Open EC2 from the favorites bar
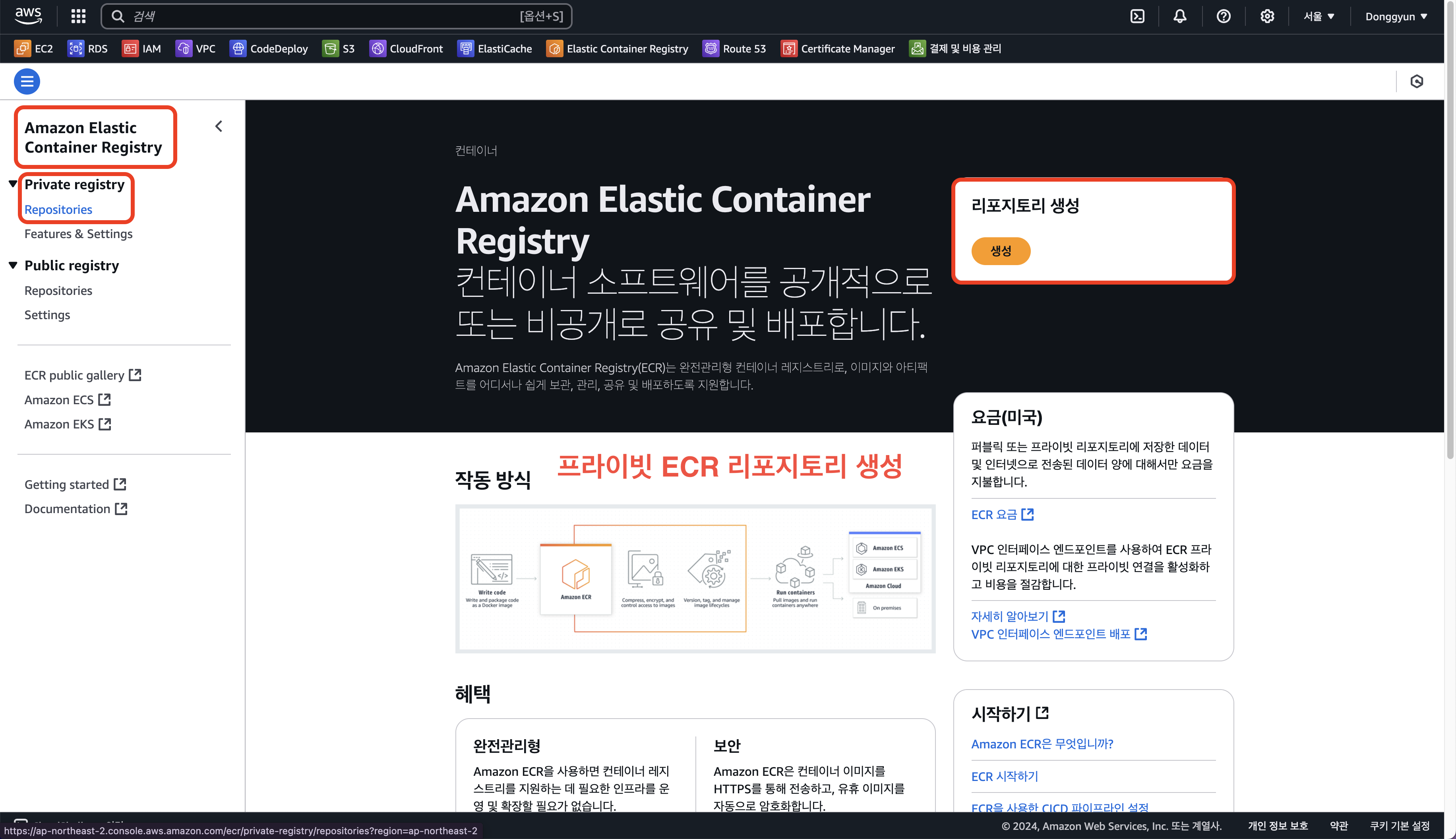 tap(34, 48)
